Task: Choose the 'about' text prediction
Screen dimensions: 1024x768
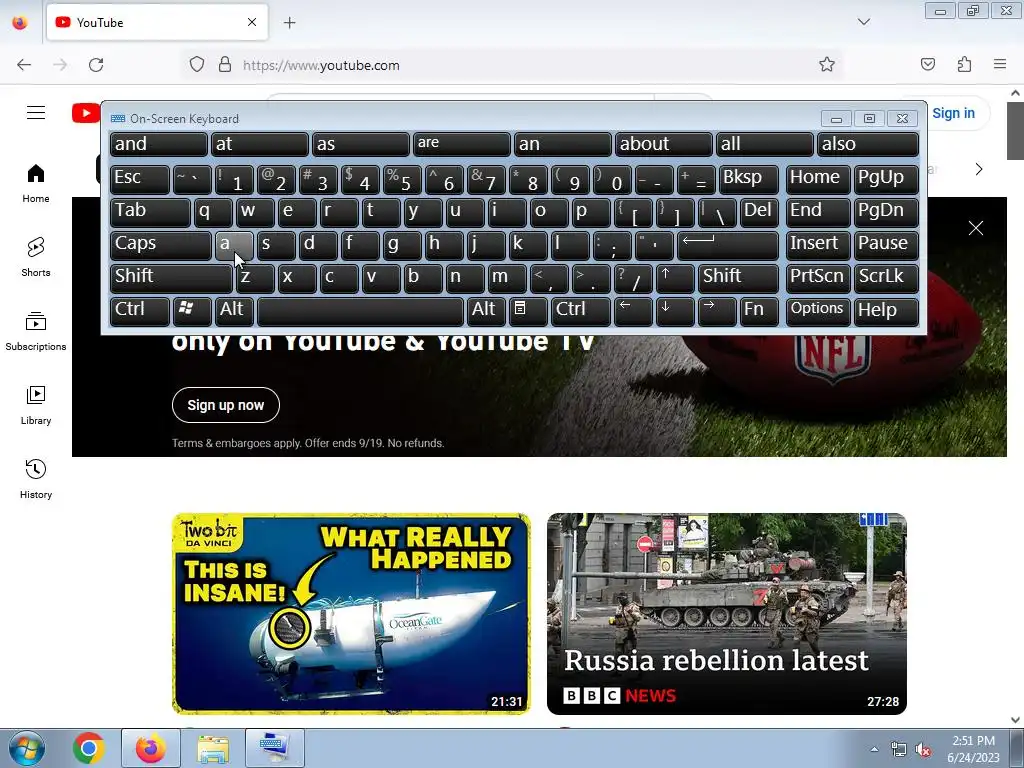Action: pyautogui.click(x=664, y=144)
